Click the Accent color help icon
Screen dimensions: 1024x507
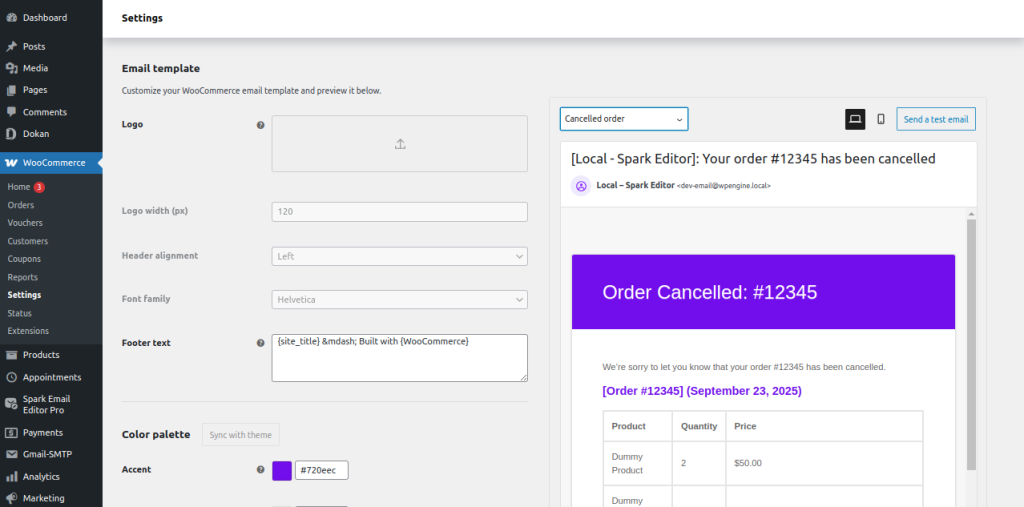point(261,469)
